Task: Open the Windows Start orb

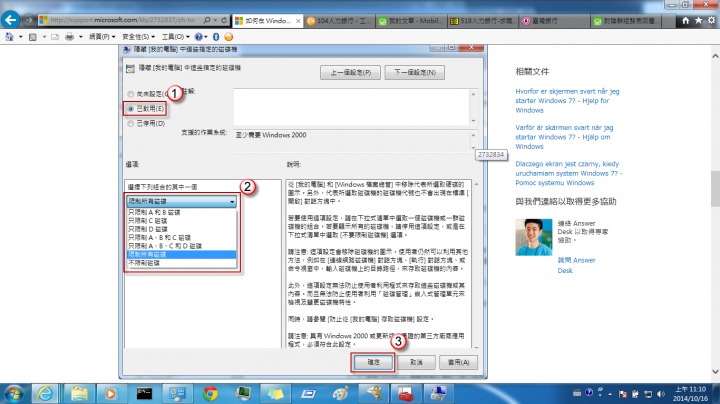Action: point(14,394)
